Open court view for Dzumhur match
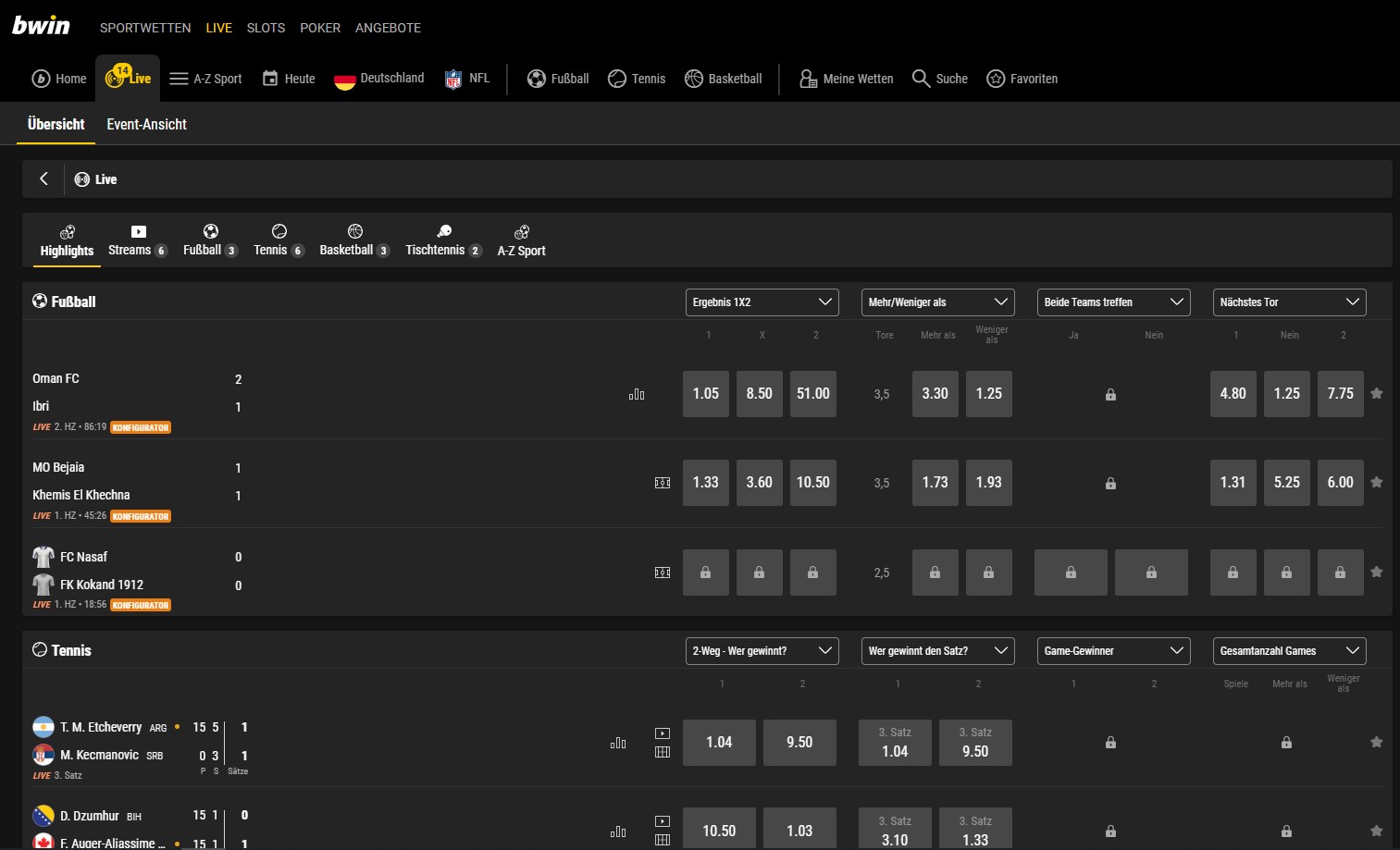 663,840
